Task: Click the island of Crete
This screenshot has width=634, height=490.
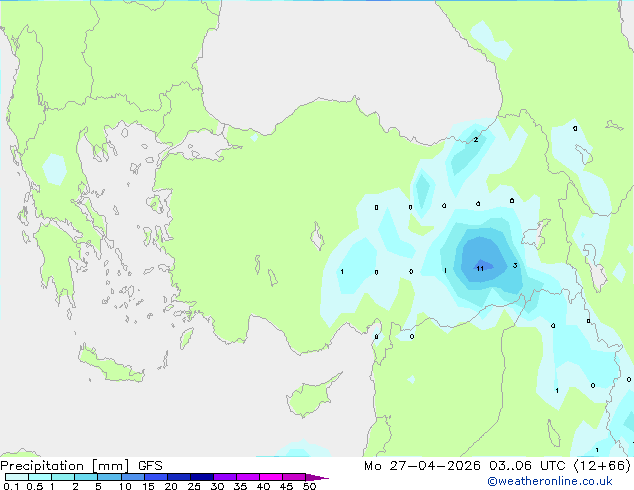Action: point(111,366)
